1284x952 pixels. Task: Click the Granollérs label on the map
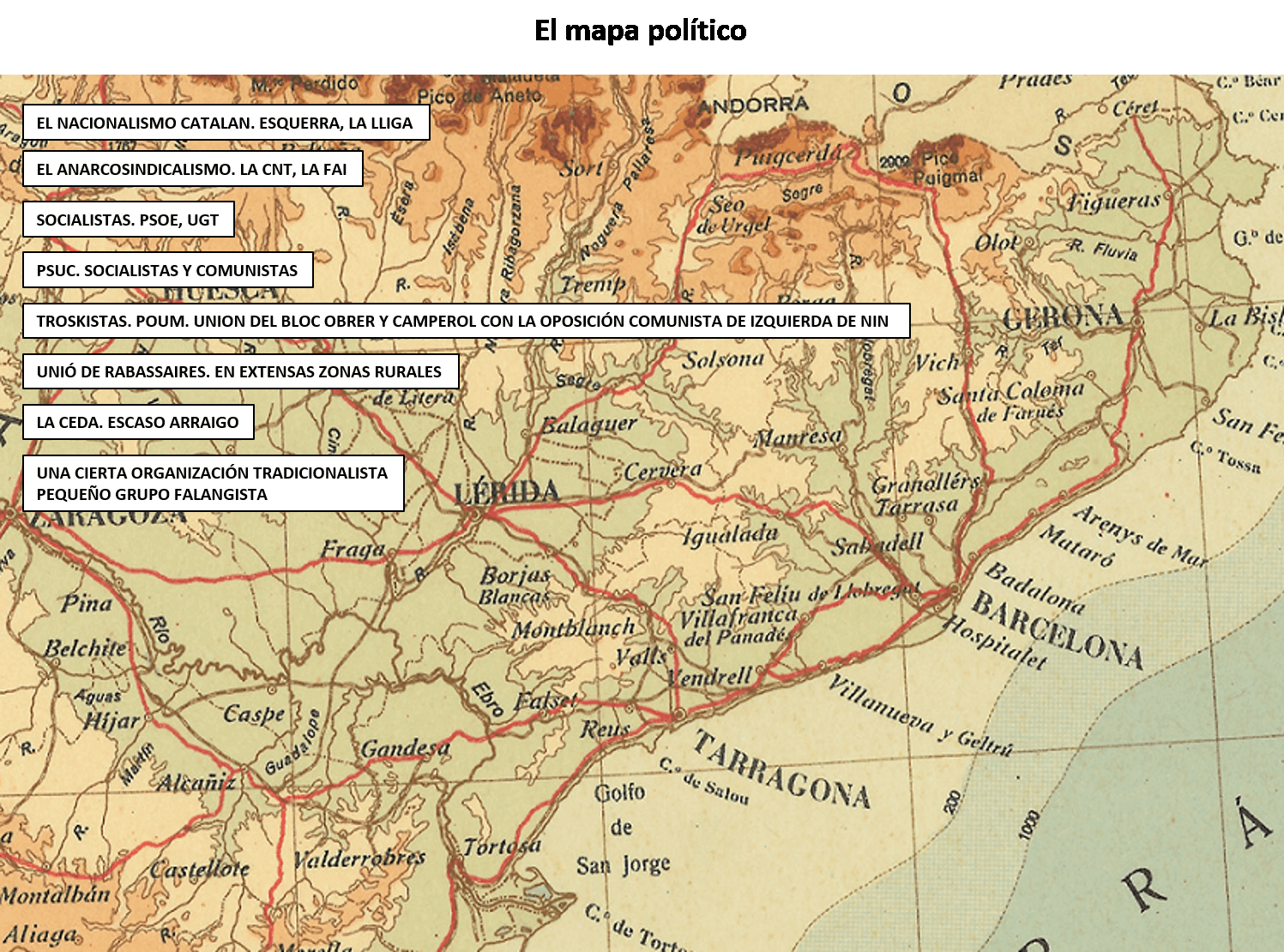coord(925,483)
